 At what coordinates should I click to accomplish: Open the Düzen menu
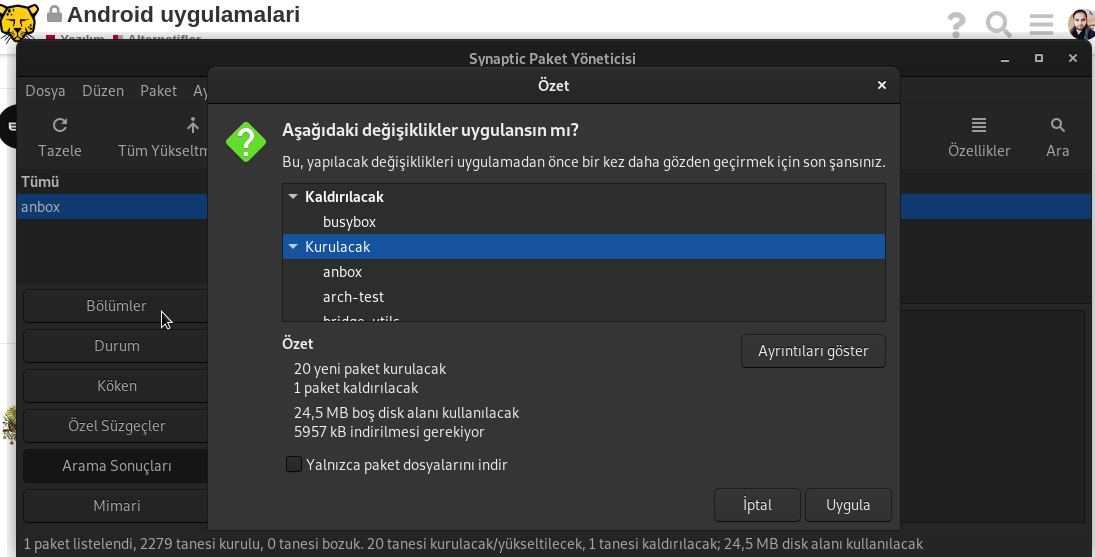point(103,91)
